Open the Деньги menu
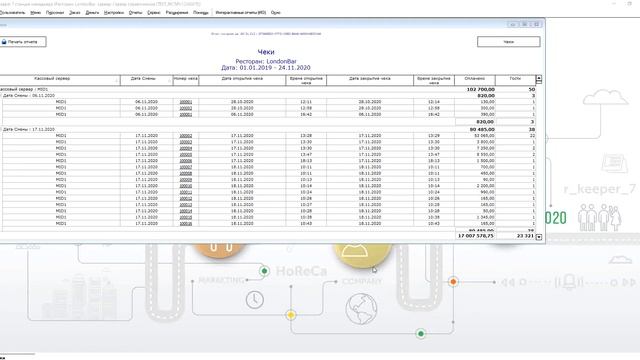This screenshot has width=640, height=360. (92, 13)
